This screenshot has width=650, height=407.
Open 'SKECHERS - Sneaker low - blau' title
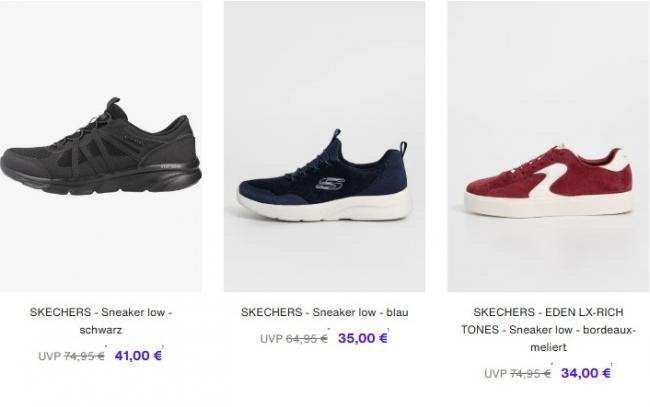coord(325,312)
